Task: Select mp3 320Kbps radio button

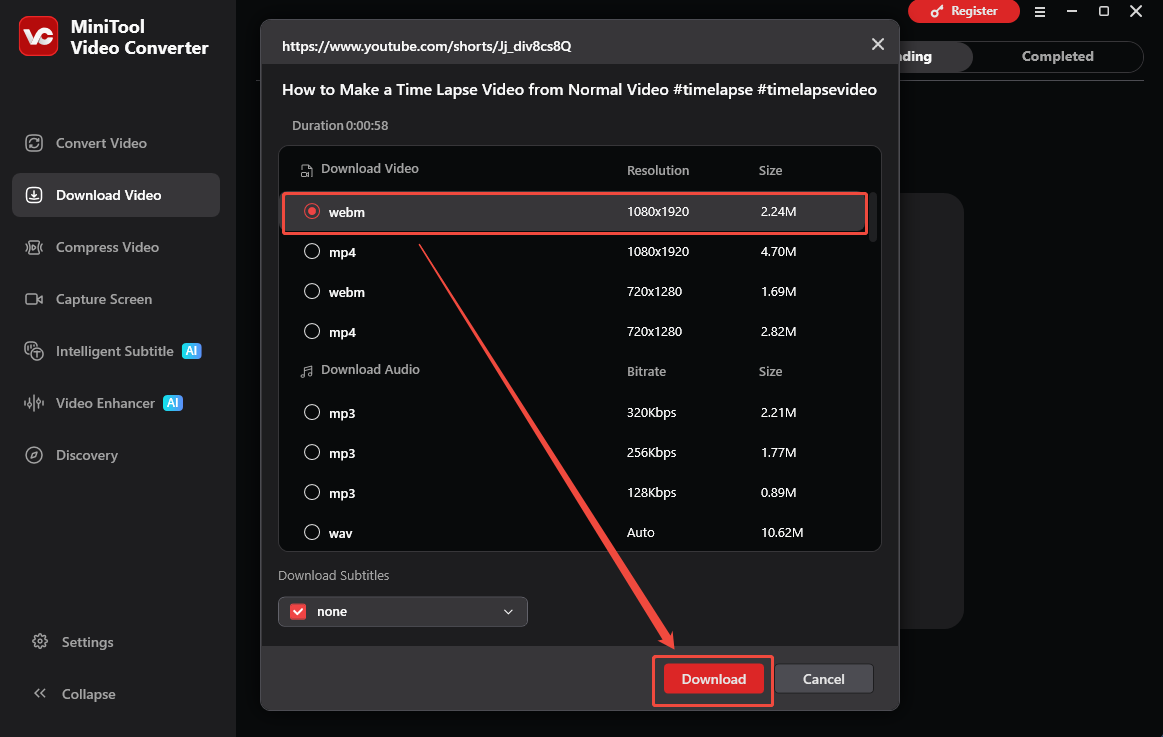Action: tap(312, 412)
